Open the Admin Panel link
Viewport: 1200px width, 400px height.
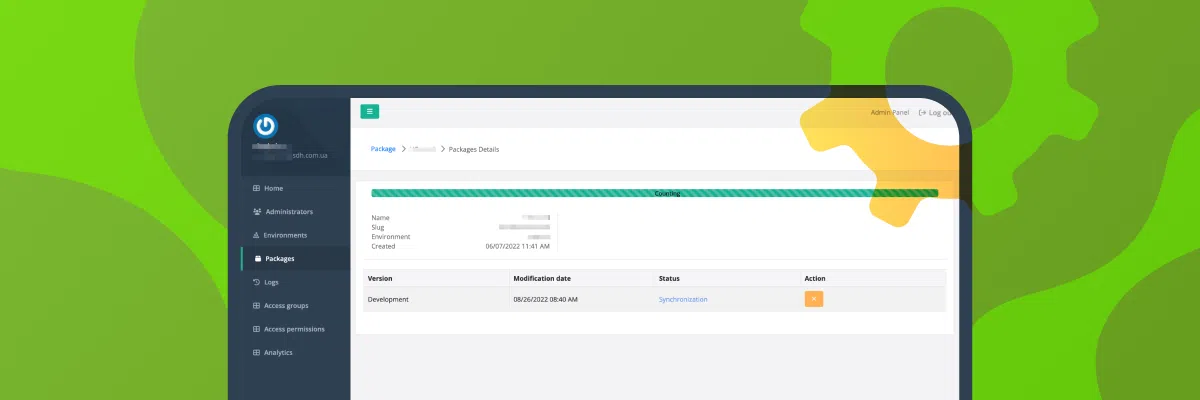tap(889, 113)
